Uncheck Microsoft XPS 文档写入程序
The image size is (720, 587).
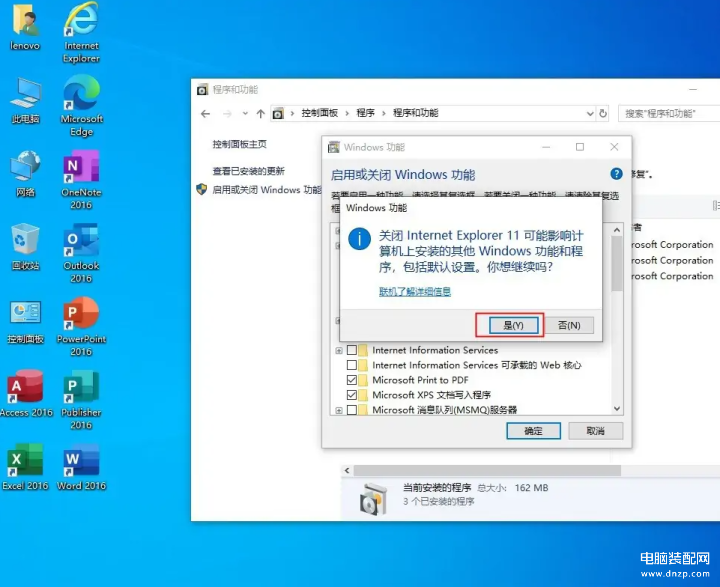pyautogui.click(x=352, y=395)
